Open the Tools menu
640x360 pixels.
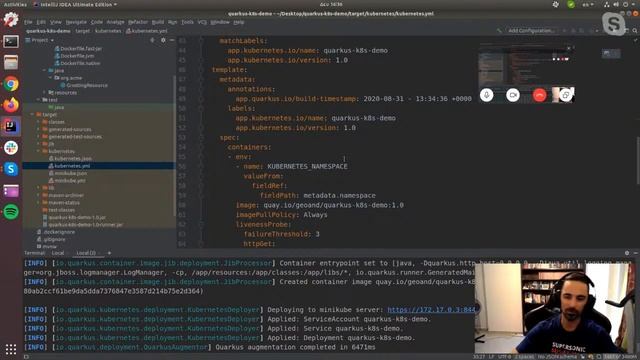click(x=187, y=22)
